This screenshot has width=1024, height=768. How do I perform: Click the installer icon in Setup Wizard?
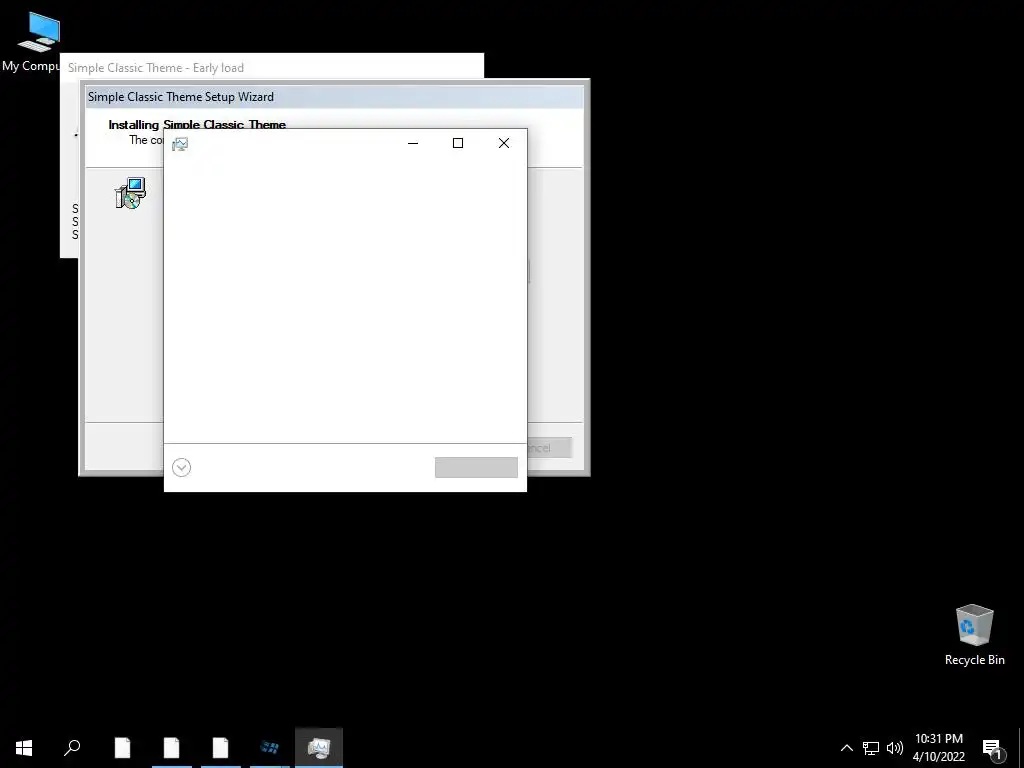point(130,193)
